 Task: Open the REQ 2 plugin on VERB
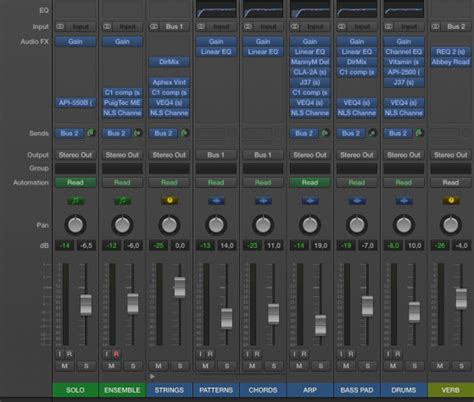tap(451, 52)
